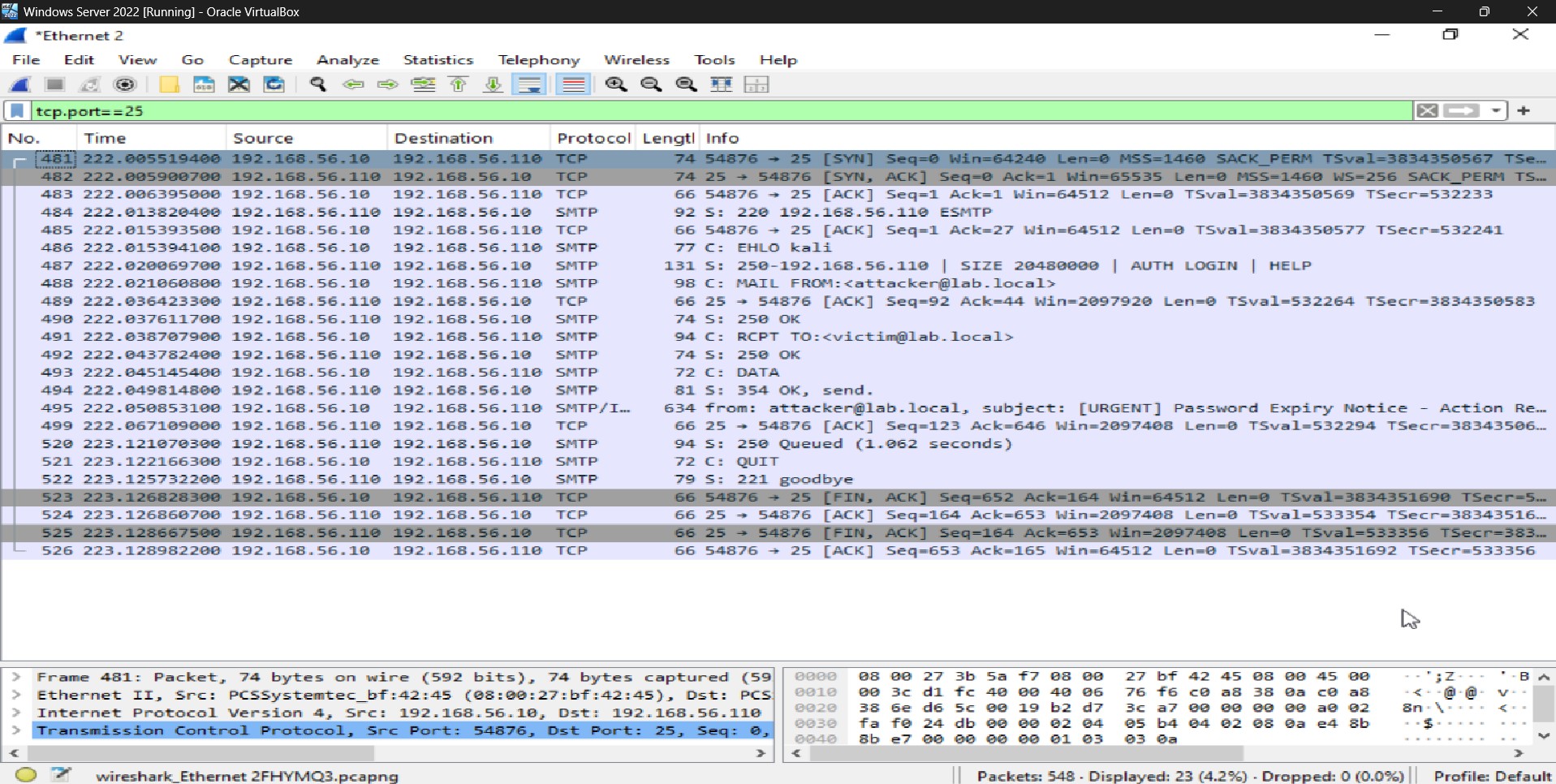This screenshot has width=1556, height=784.
Task: Start capturing packets with shark fin icon
Action: pos(20,84)
